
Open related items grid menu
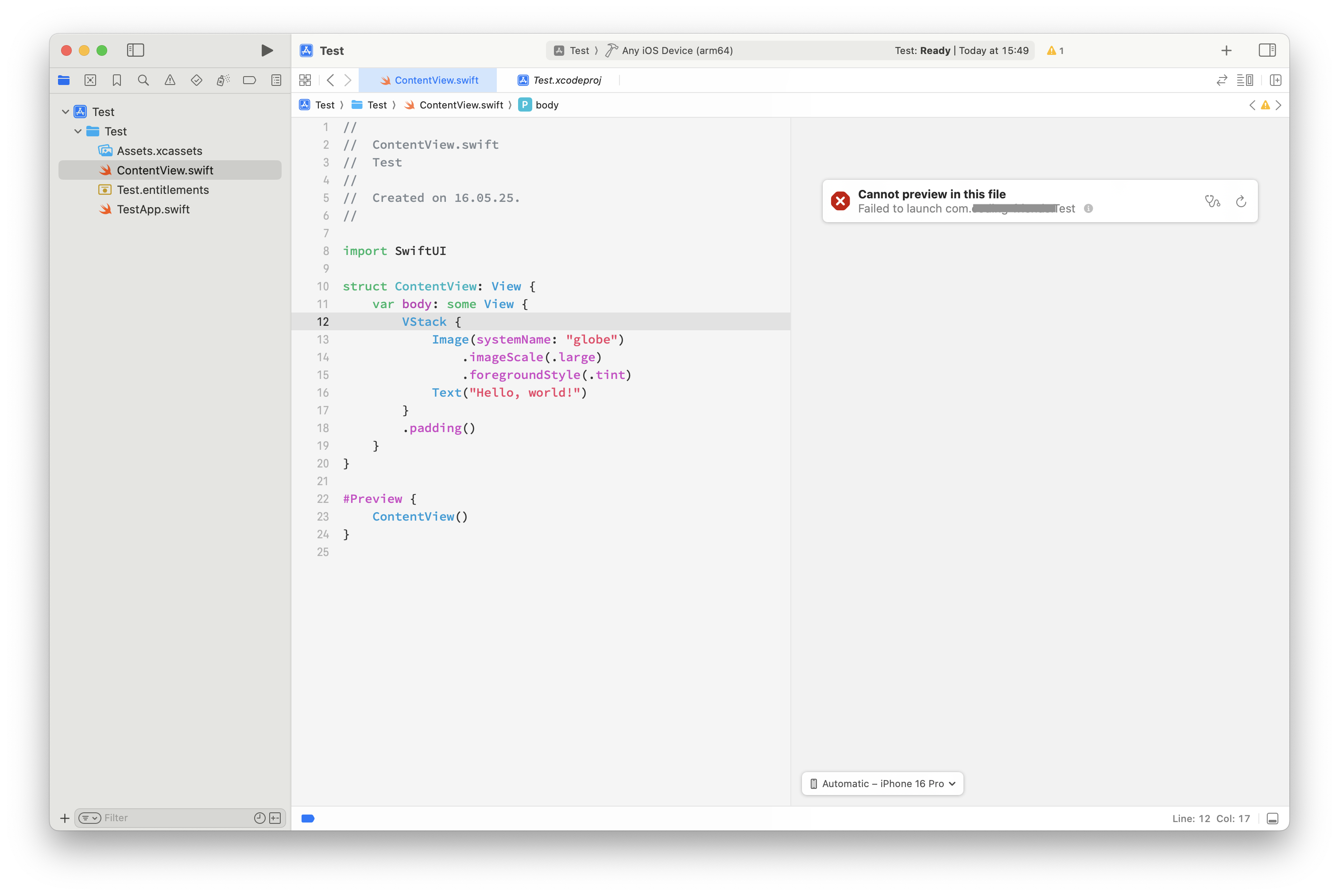click(305, 80)
